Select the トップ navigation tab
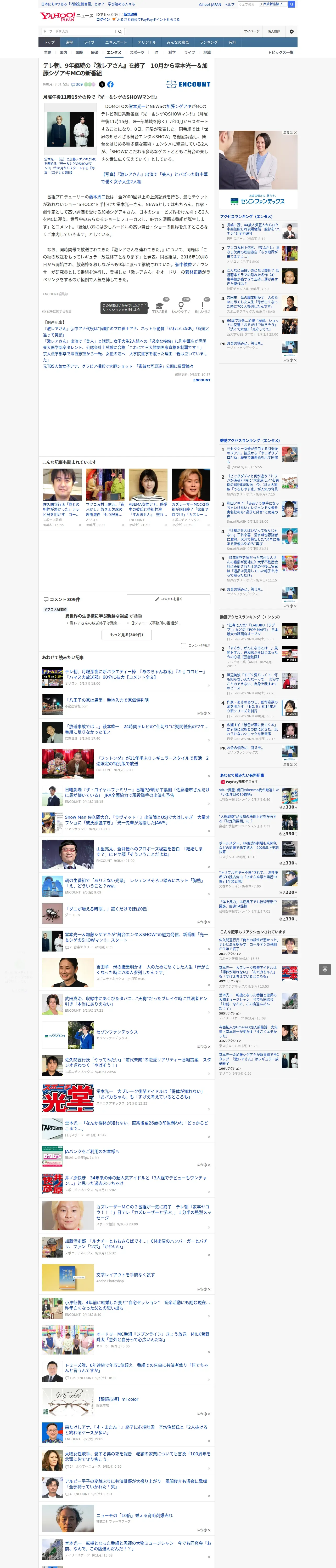This screenshot has height=1568, width=336. 49,42
